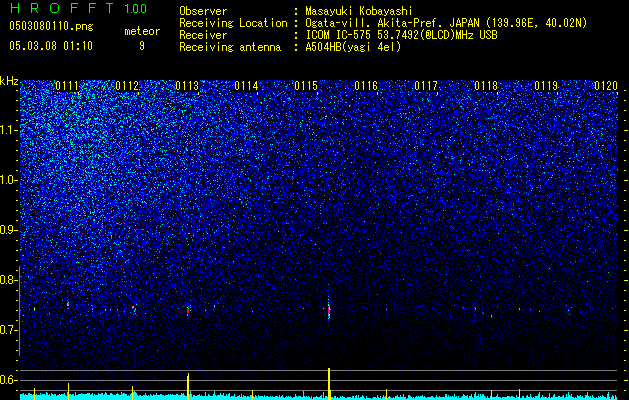Click the 1.0 kHz frequency axis label
Viewport: 629px width, 400px height.
8,180
